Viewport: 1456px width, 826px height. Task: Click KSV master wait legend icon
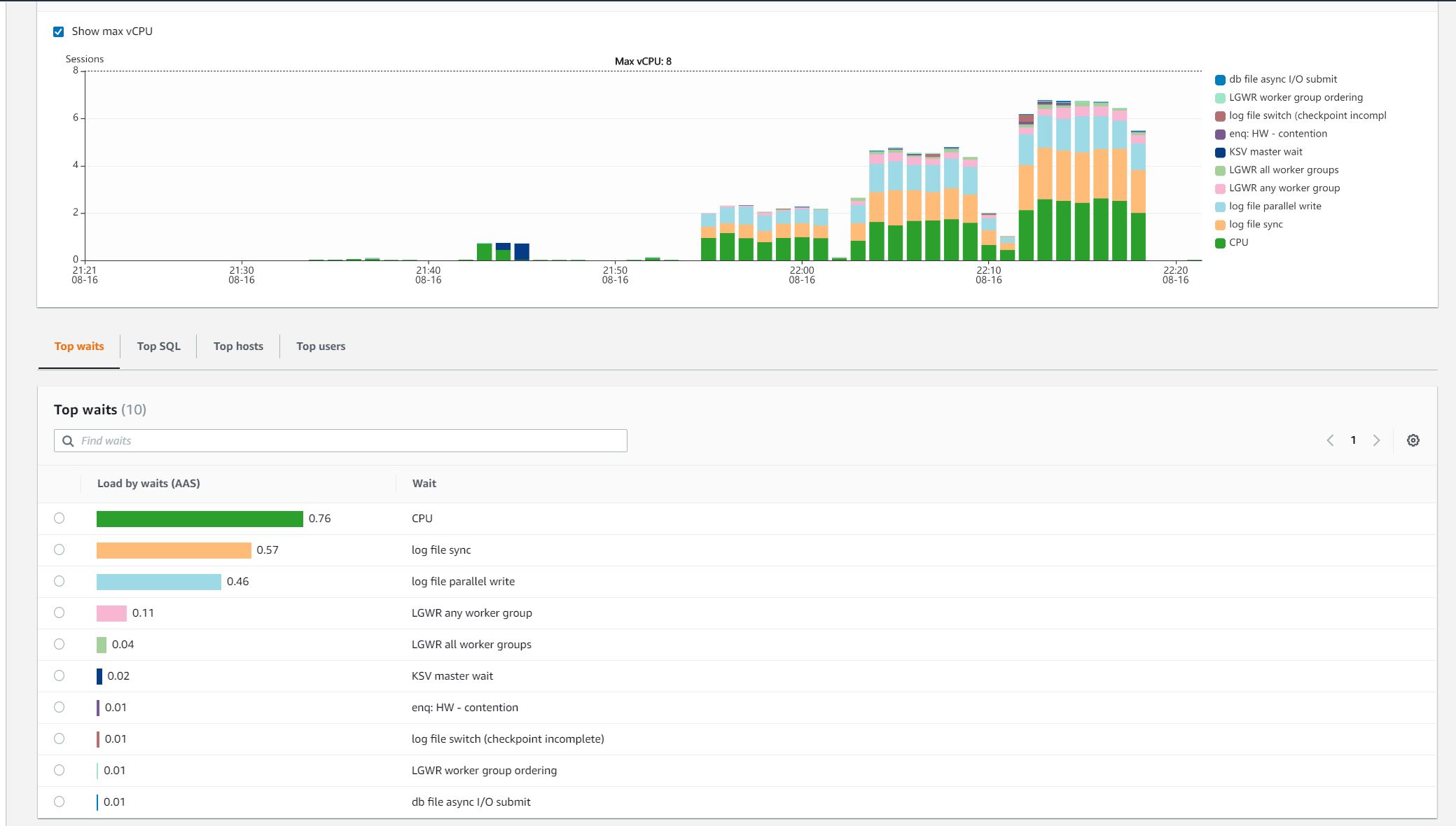[x=1220, y=152]
